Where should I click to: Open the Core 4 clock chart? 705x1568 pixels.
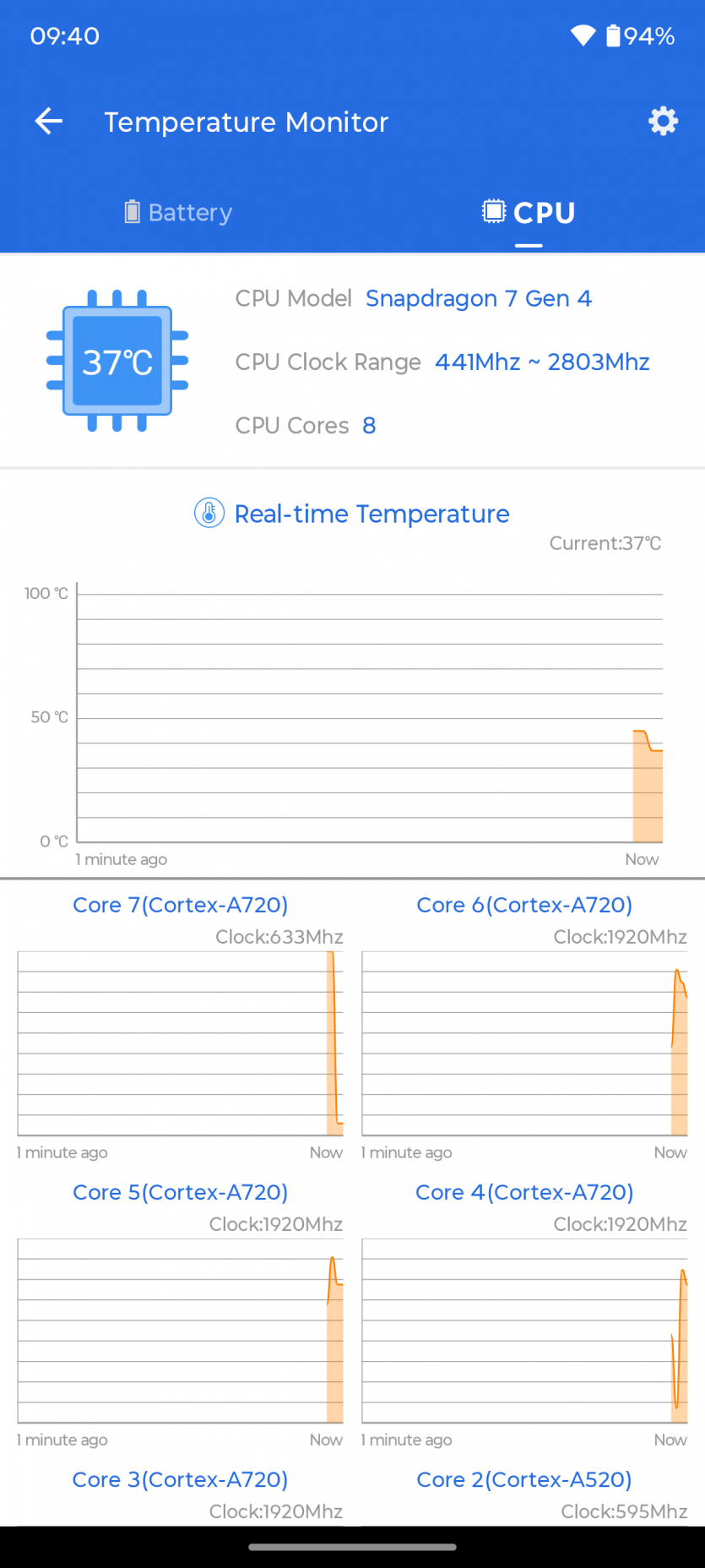tap(524, 1331)
